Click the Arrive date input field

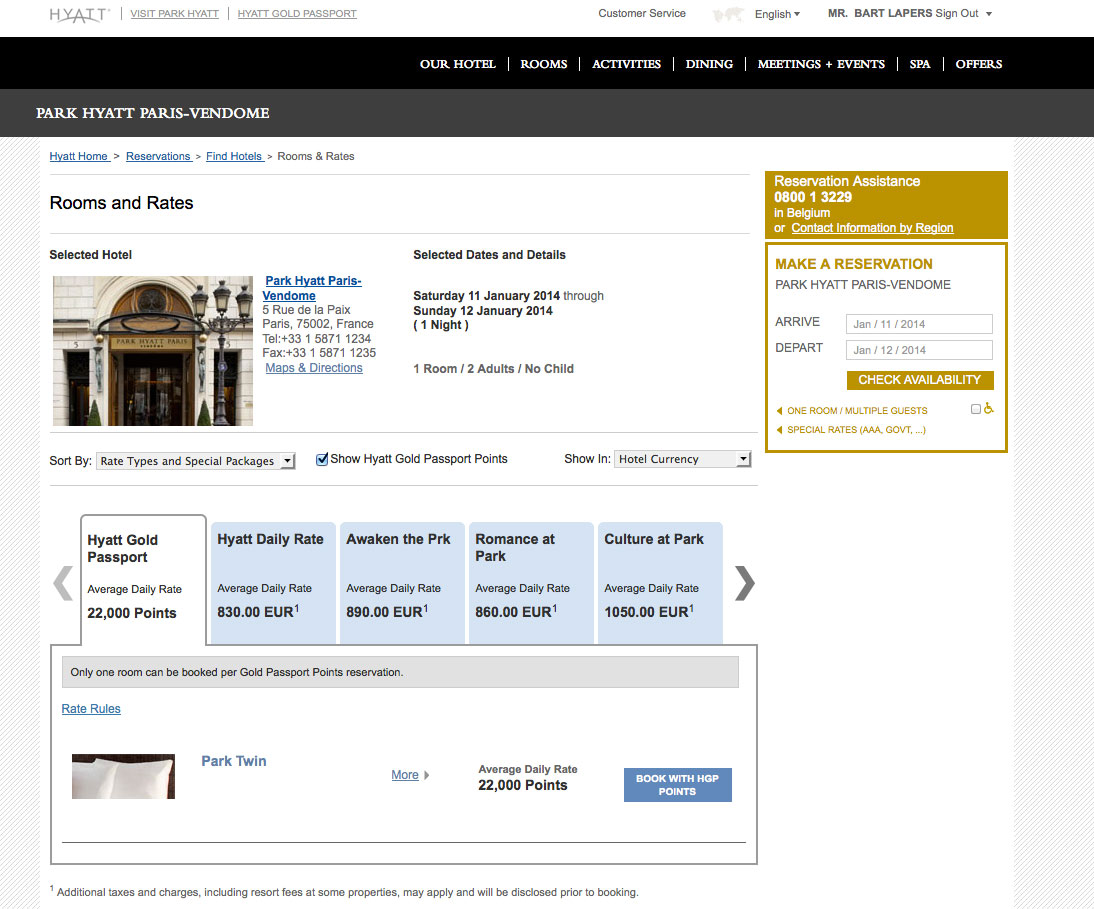pos(919,324)
